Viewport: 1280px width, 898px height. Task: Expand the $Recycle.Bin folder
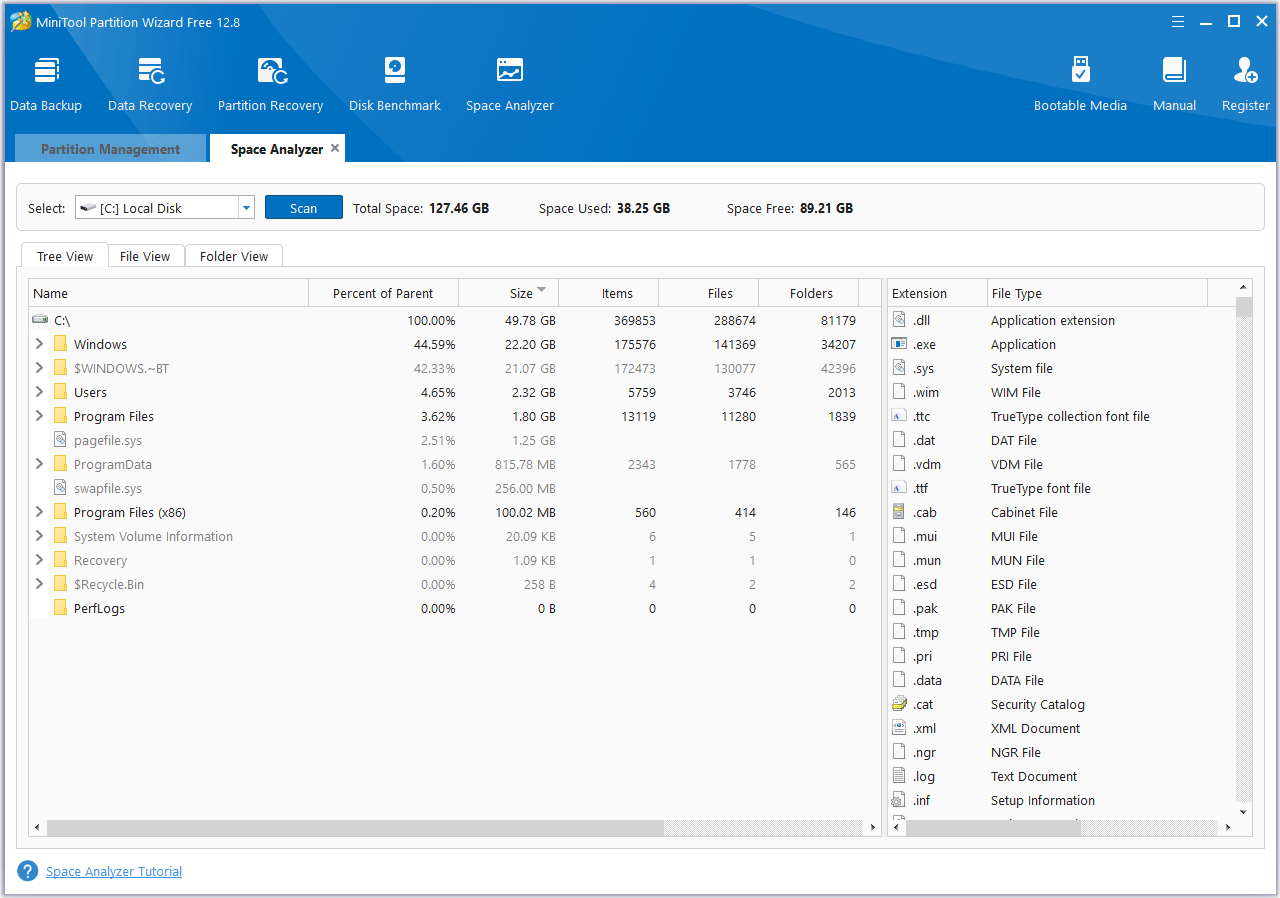click(39, 584)
